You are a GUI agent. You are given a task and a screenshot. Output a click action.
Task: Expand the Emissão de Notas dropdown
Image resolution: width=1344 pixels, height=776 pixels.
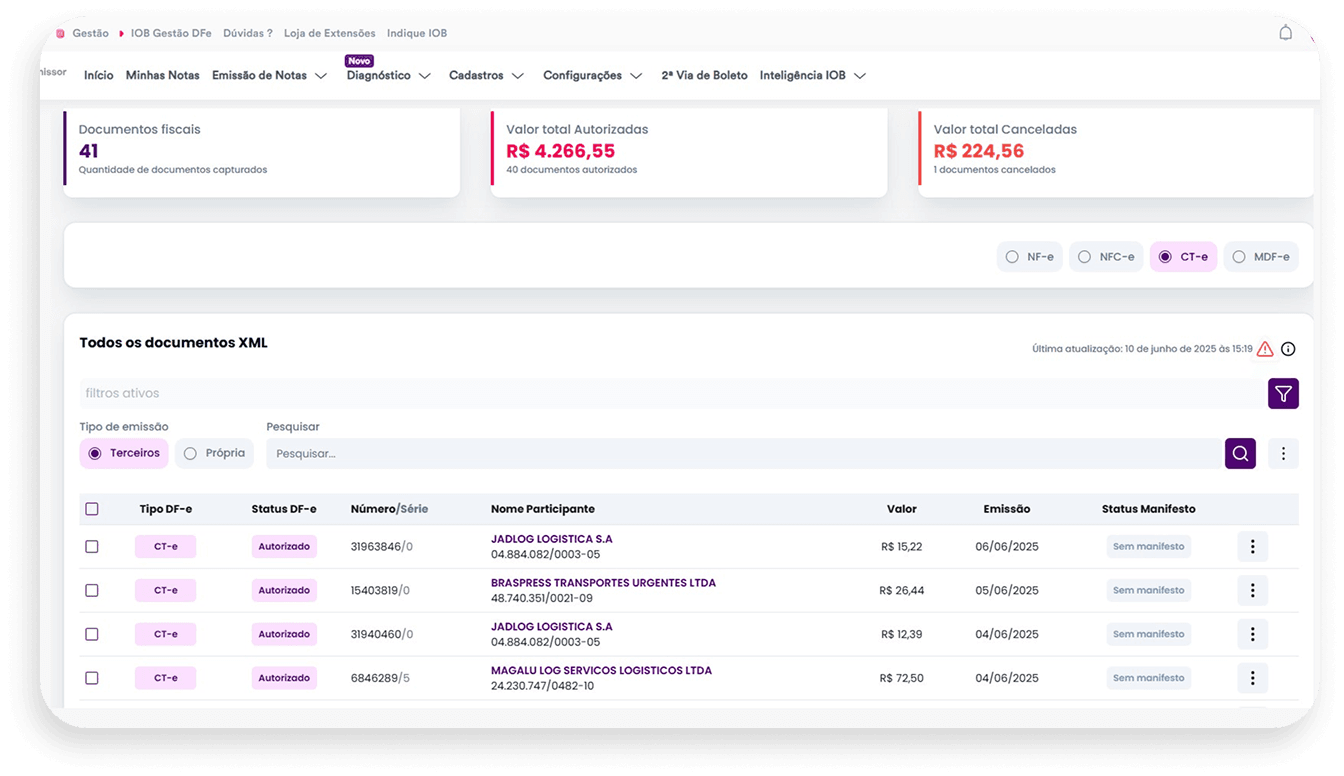tap(269, 76)
